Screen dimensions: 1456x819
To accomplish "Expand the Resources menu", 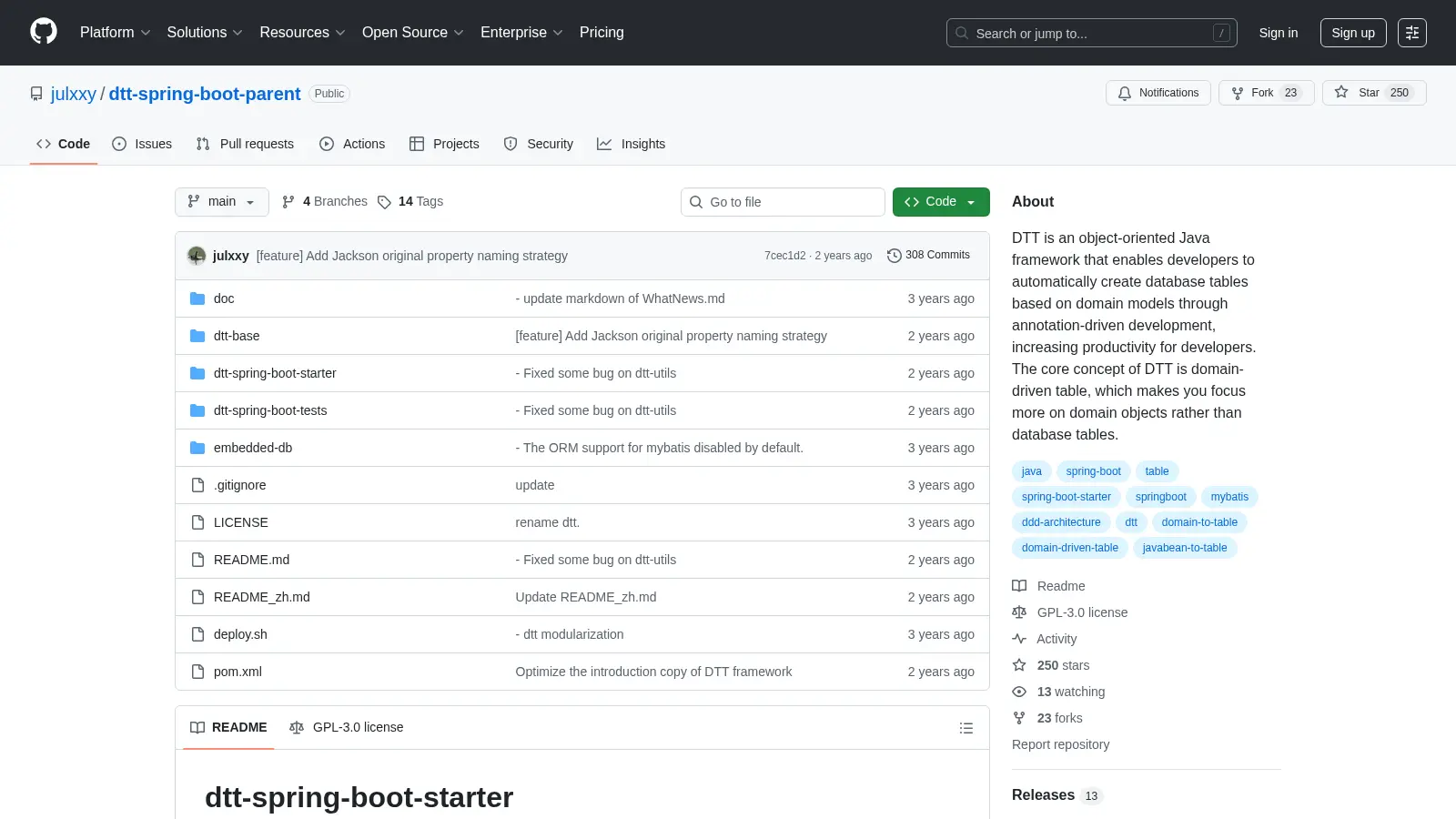I will (x=302, y=33).
